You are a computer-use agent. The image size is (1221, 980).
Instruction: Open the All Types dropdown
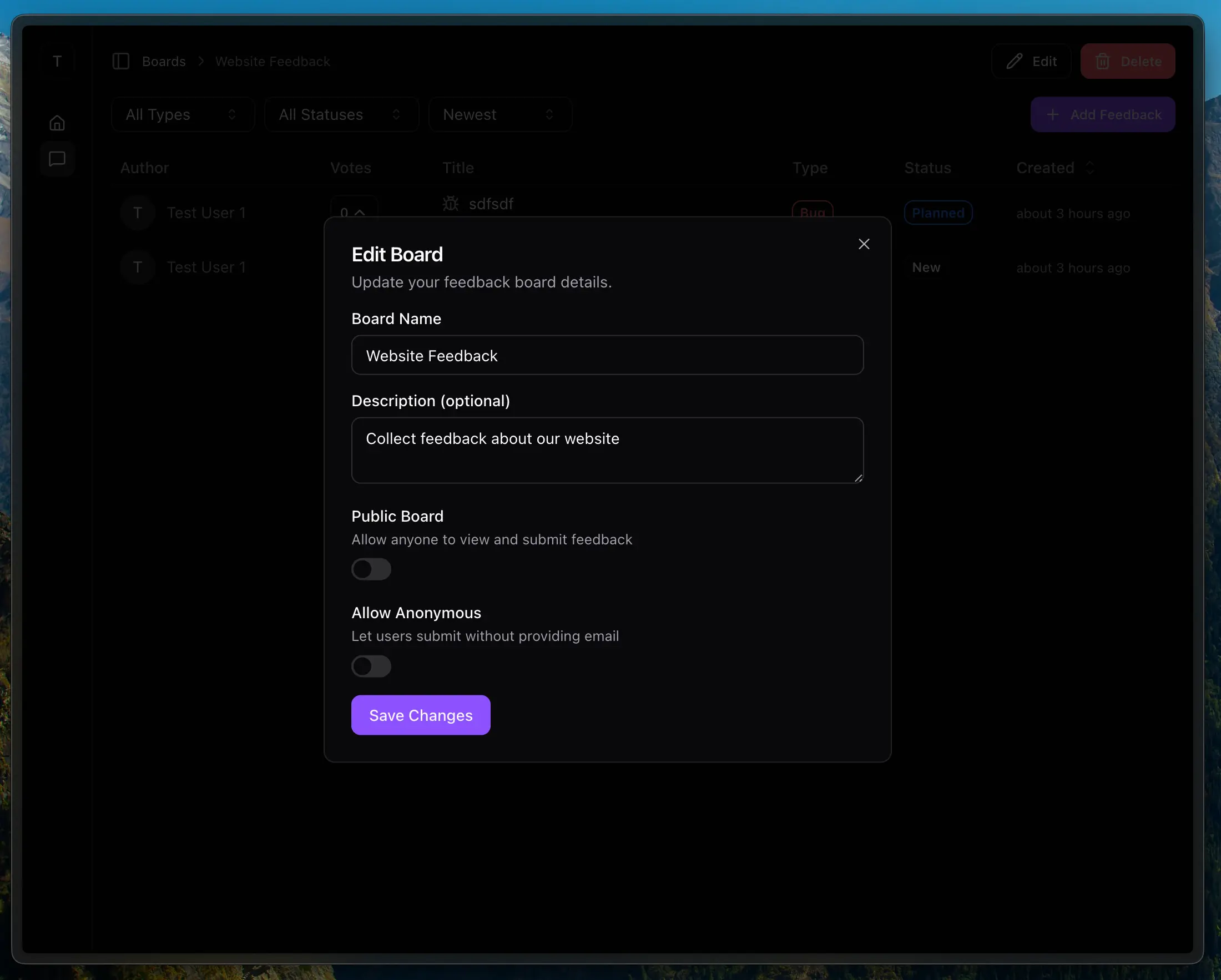(x=183, y=114)
